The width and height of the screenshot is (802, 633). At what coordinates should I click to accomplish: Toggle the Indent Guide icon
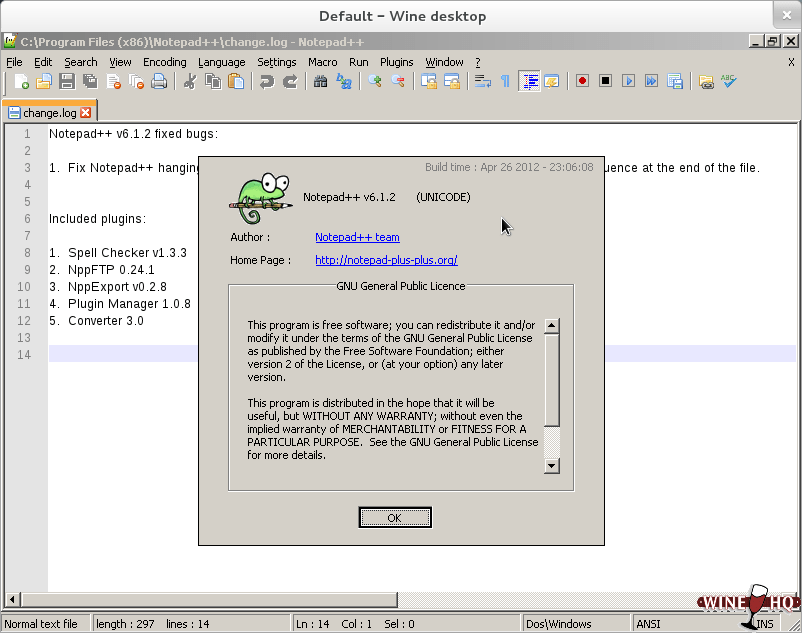[529, 81]
